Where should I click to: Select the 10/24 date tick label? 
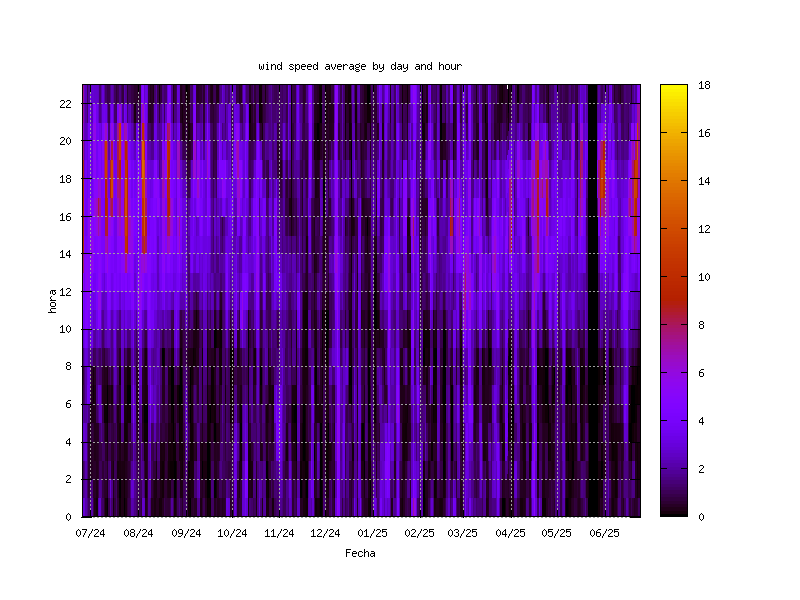[x=232, y=533]
